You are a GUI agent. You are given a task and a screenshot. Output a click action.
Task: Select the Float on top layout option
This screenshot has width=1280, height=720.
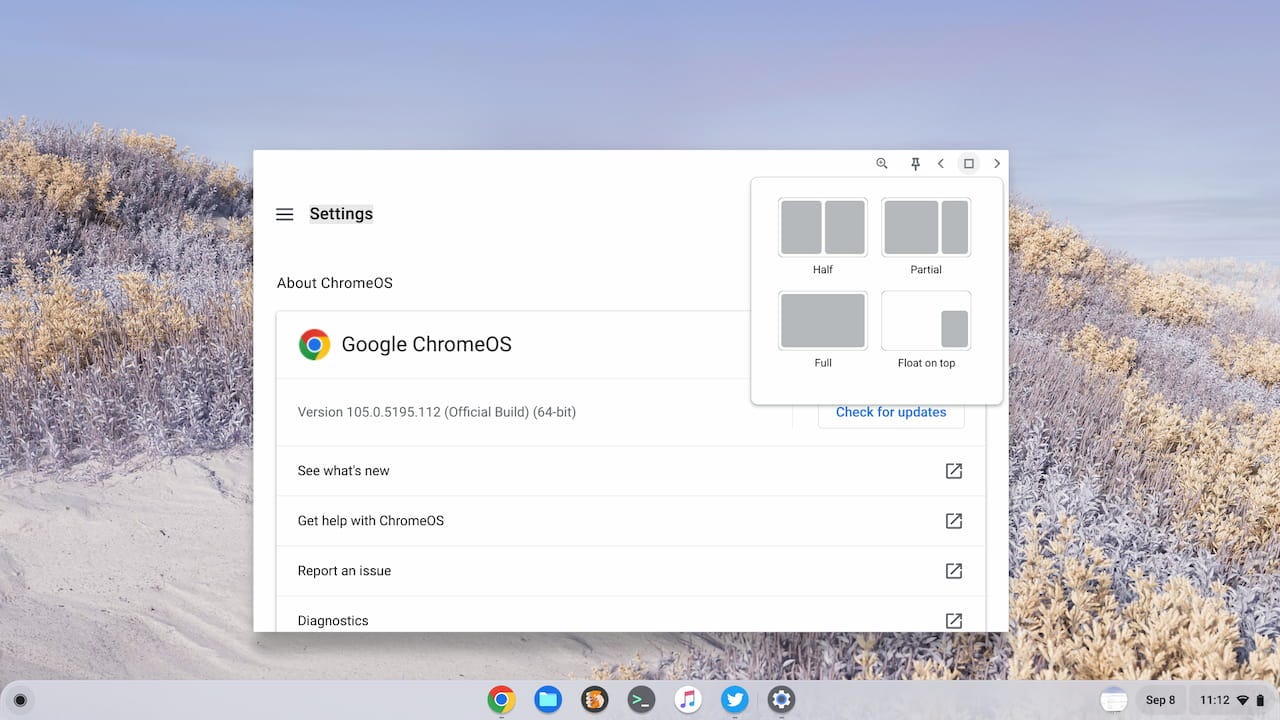pos(926,320)
